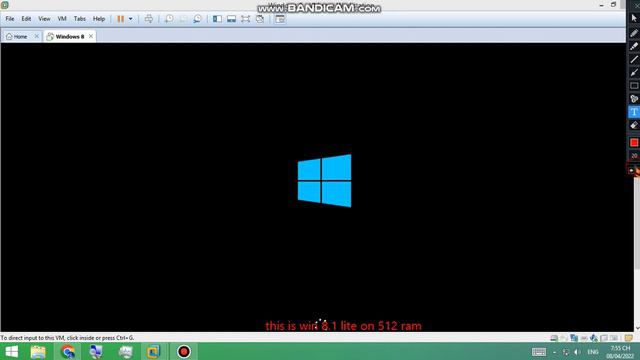Open Chrome from the taskbar
Screen dimensions: 640x360
coord(68,351)
